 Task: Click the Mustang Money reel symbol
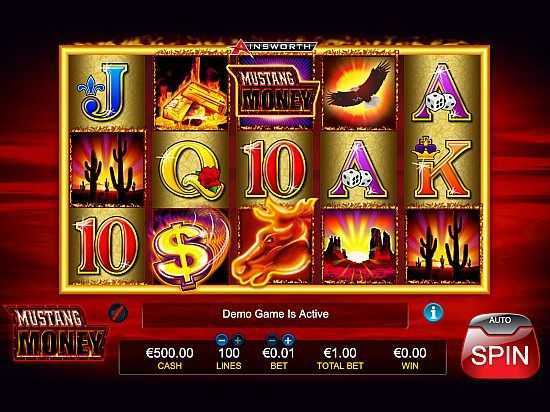click(x=274, y=92)
